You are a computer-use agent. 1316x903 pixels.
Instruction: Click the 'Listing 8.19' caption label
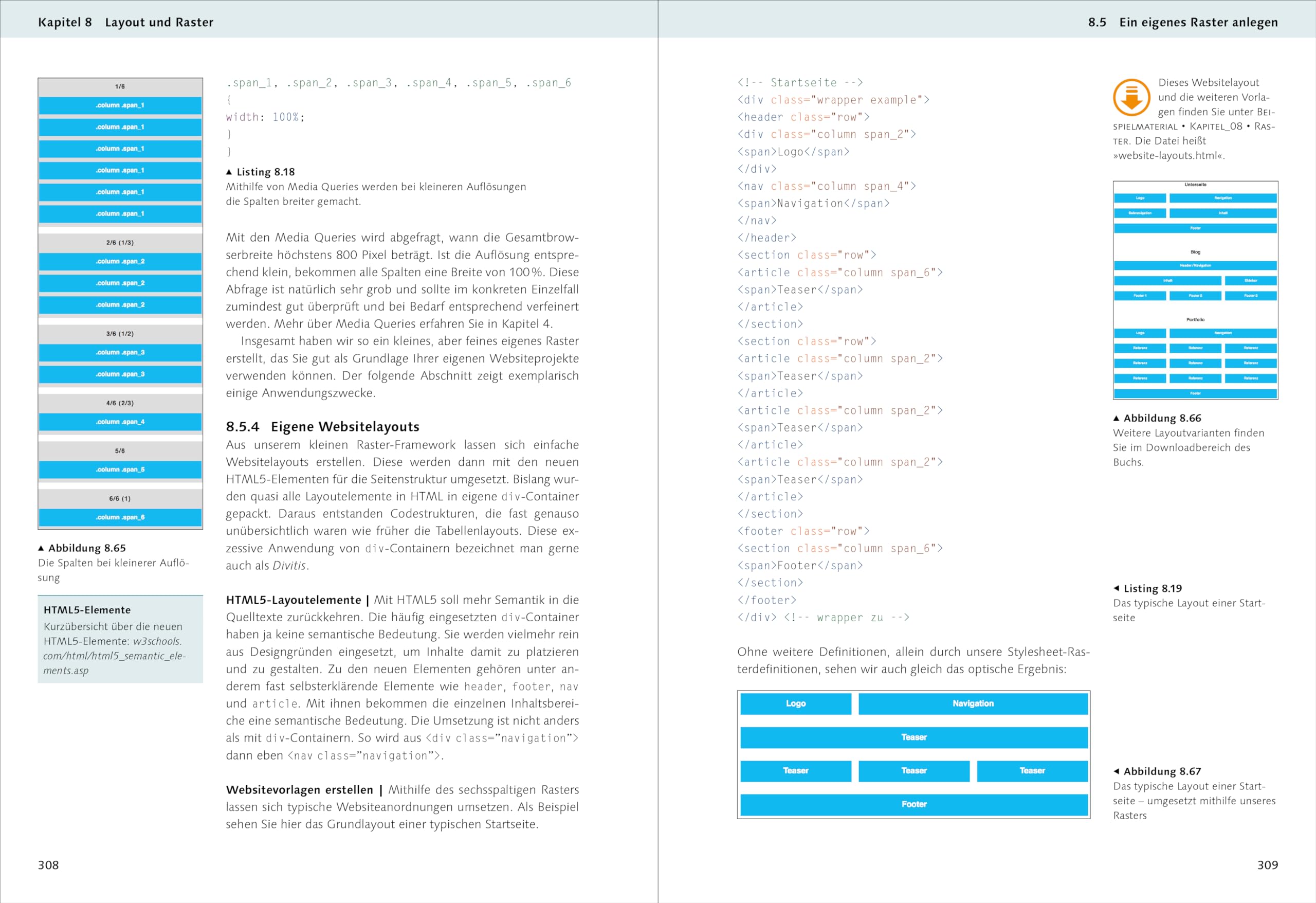click(1153, 589)
